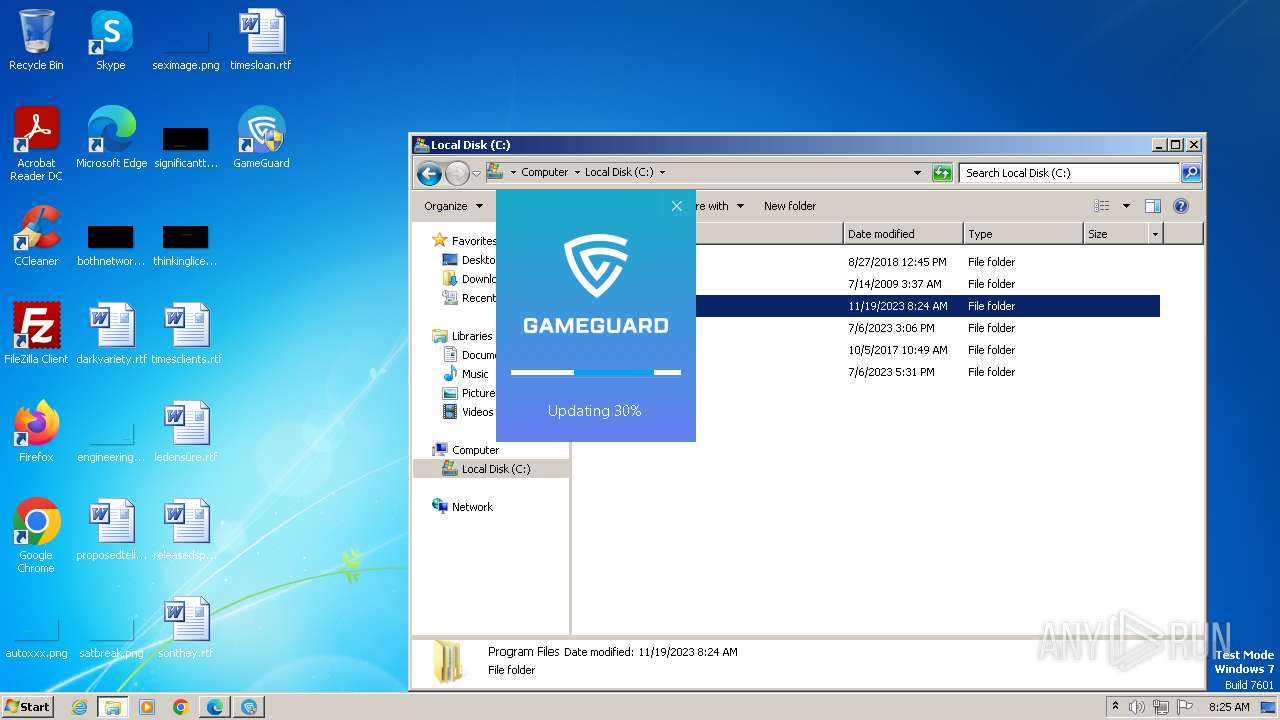
Task: Click the GameGuard update progress bar
Action: click(x=596, y=373)
